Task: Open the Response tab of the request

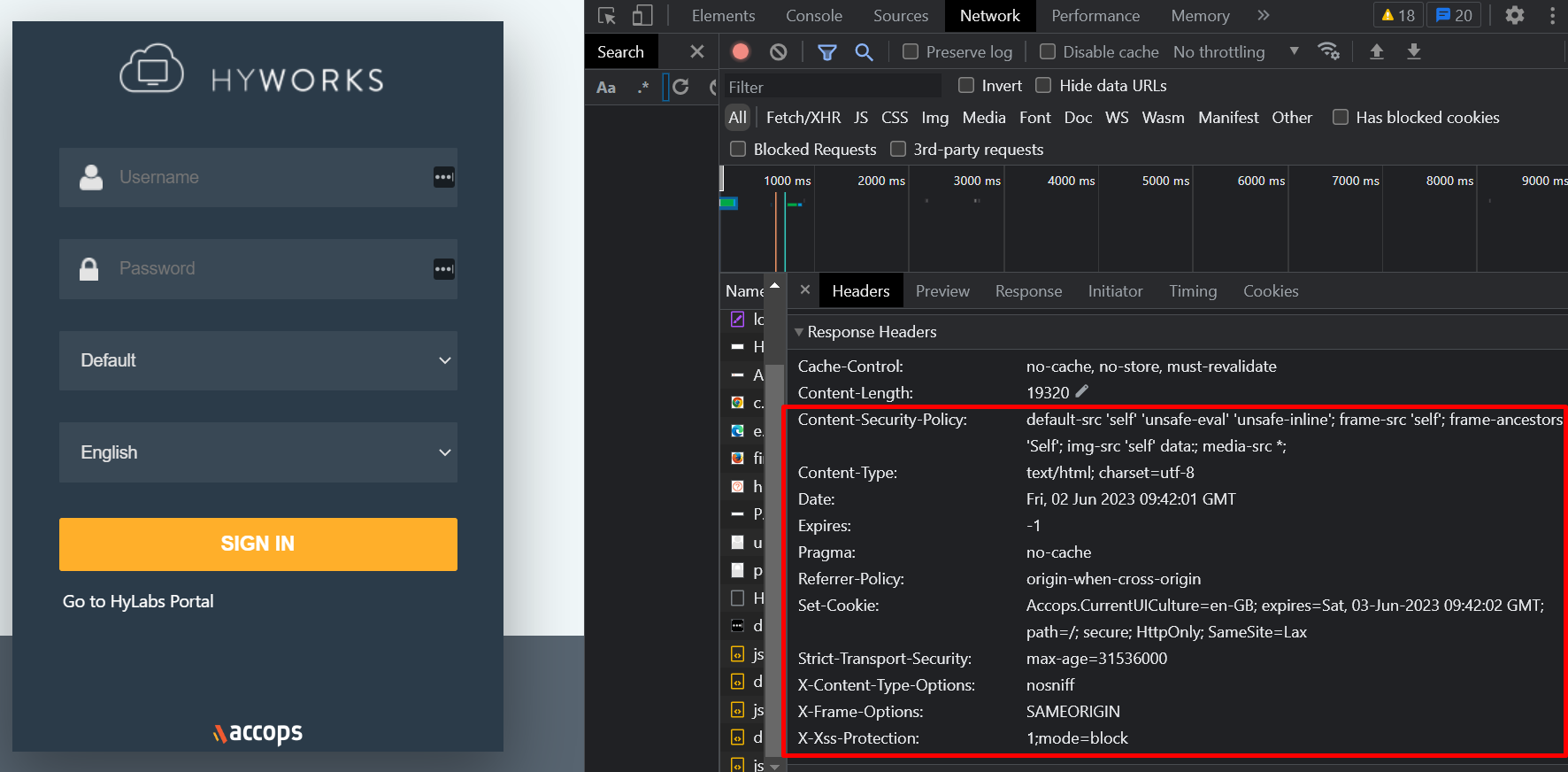Action: (1028, 291)
